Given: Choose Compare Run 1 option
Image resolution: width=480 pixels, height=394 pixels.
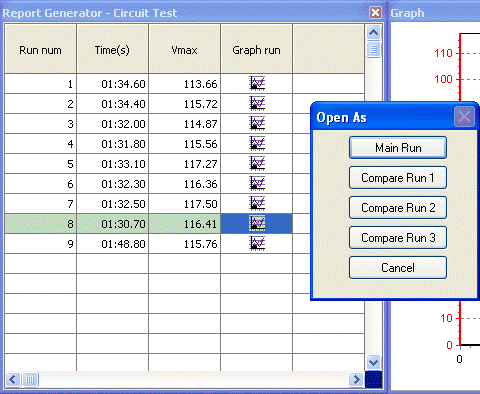Looking at the screenshot, I should point(398,178).
